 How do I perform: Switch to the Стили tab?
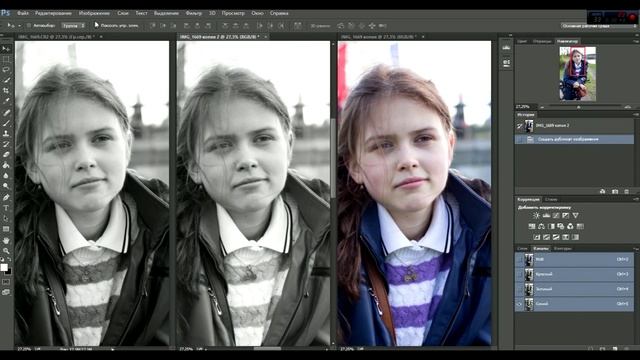coord(551,199)
